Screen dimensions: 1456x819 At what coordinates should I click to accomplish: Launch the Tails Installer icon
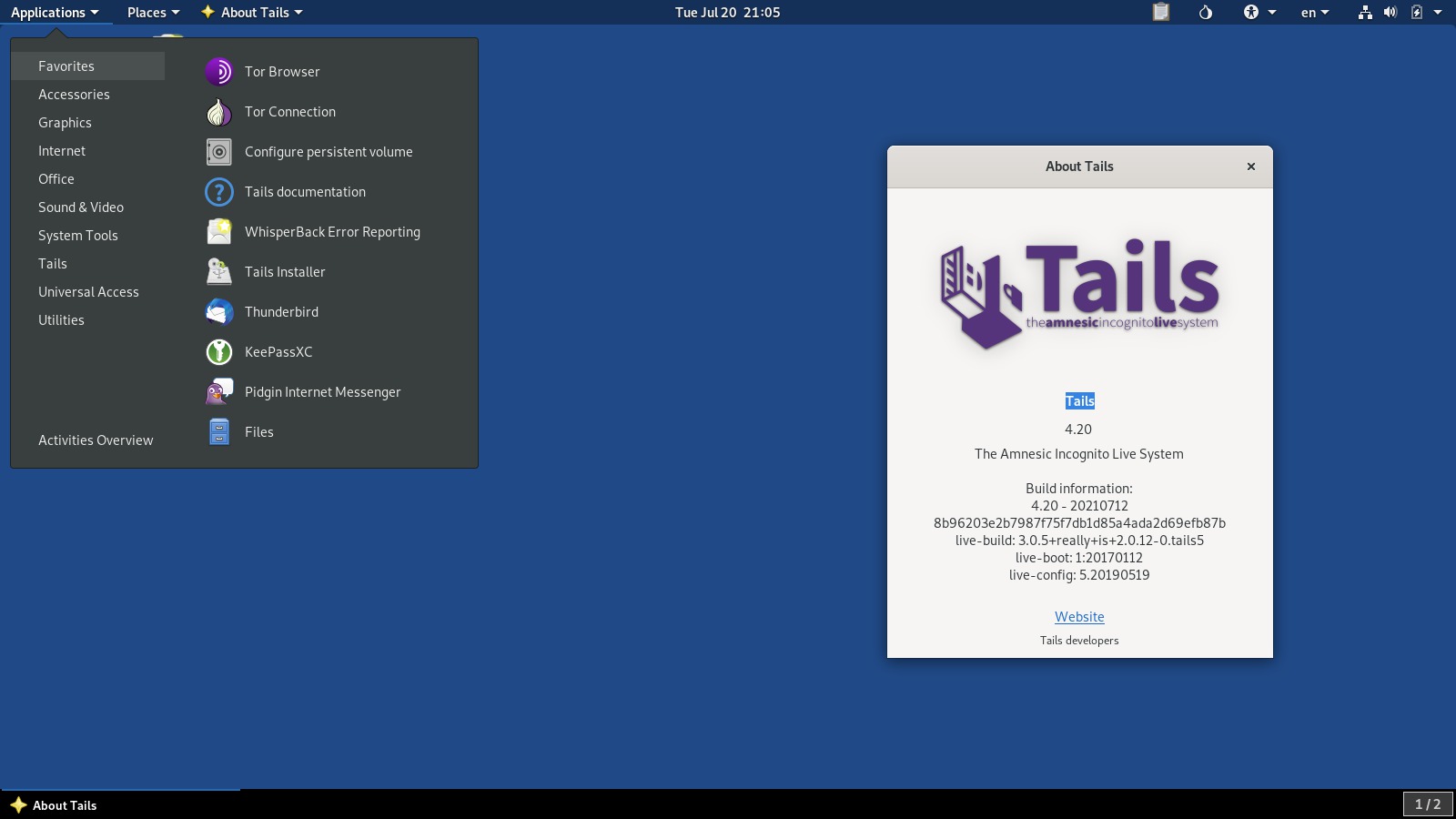[x=218, y=271]
